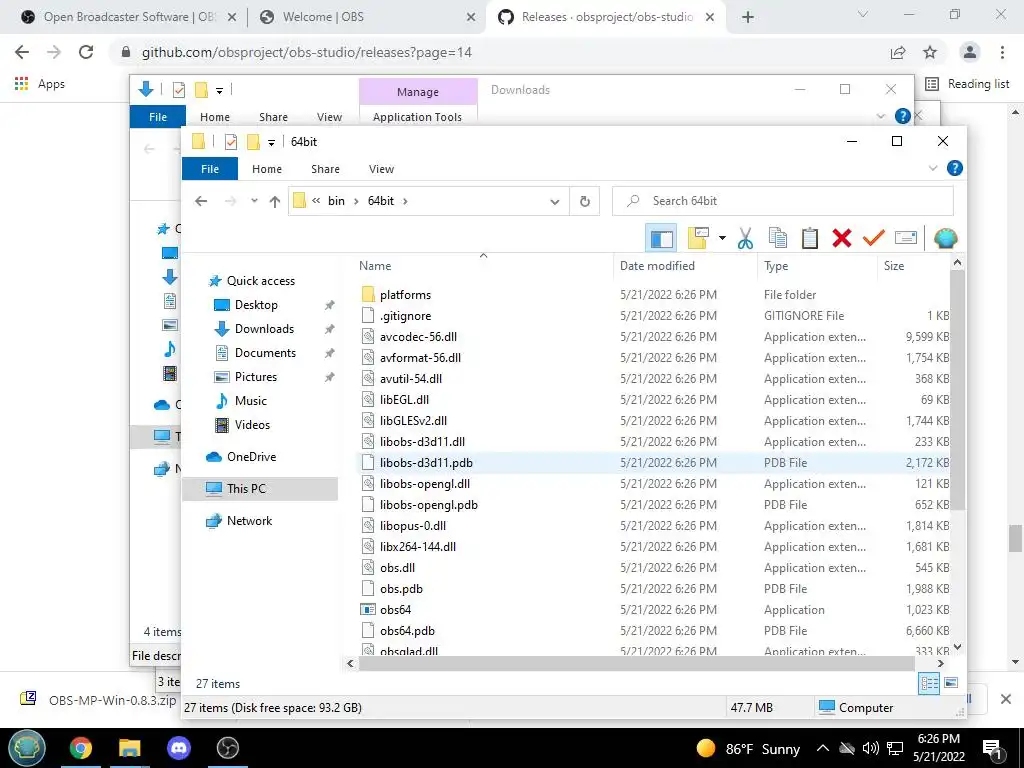Viewport: 1024px width, 768px height.
Task: Open Documents in navigation pane
Action: click(264, 353)
